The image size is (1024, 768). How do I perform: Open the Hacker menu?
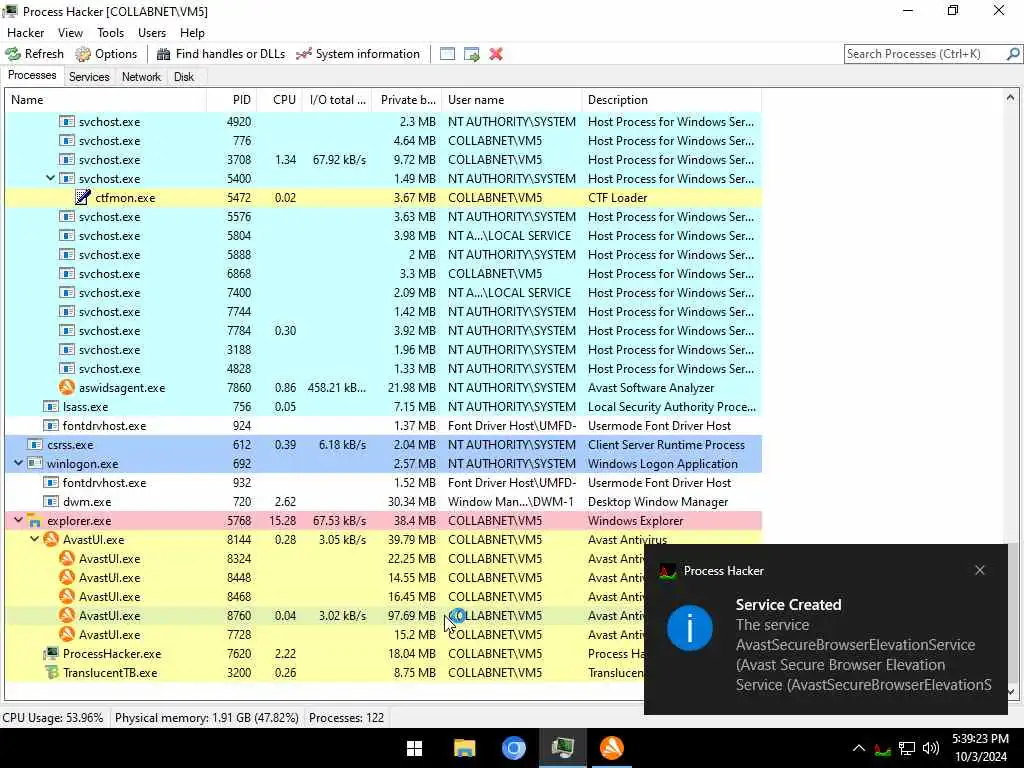tap(25, 33)
